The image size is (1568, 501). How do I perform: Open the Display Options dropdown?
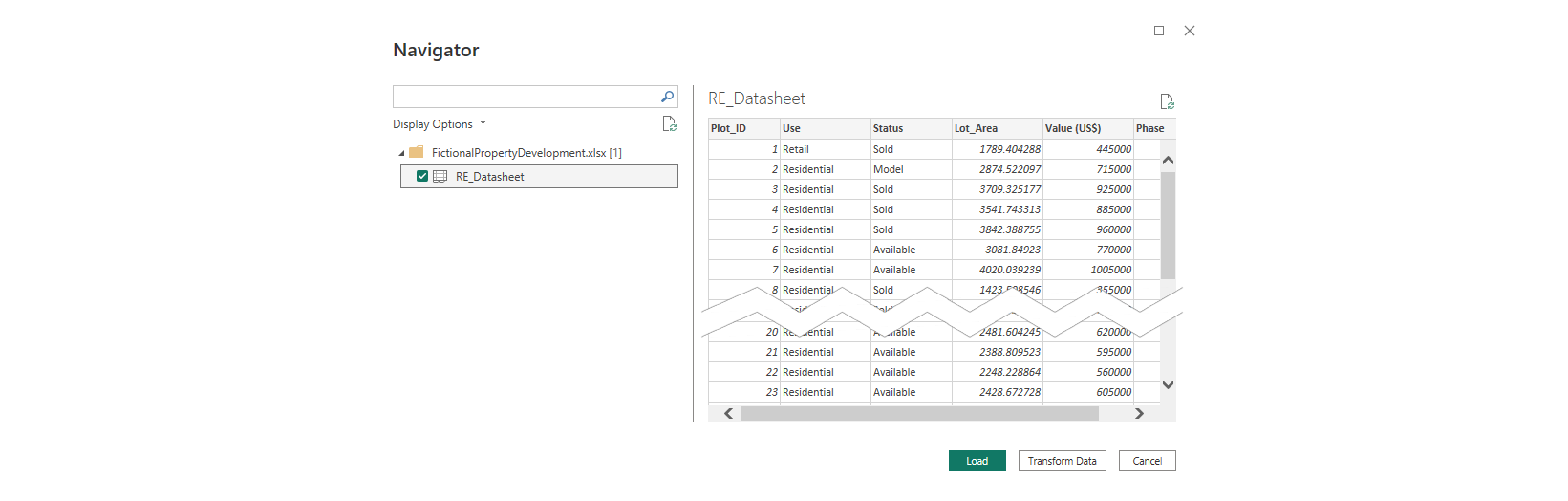pos(440,124)
